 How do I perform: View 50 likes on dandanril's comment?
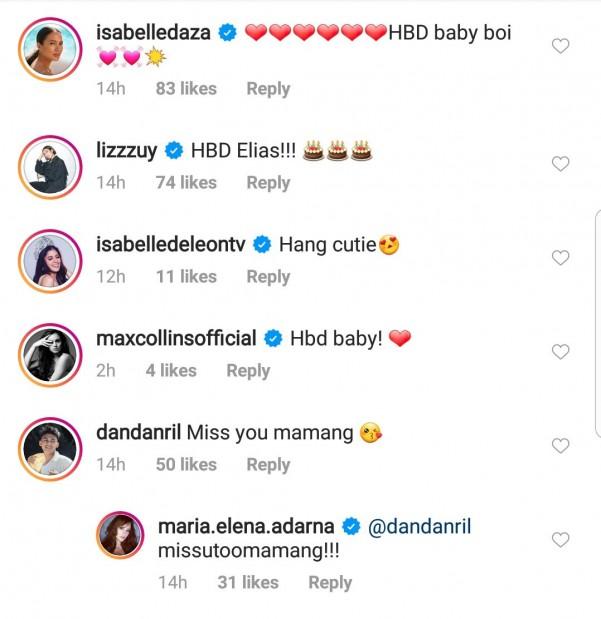(x=186, y=465)
